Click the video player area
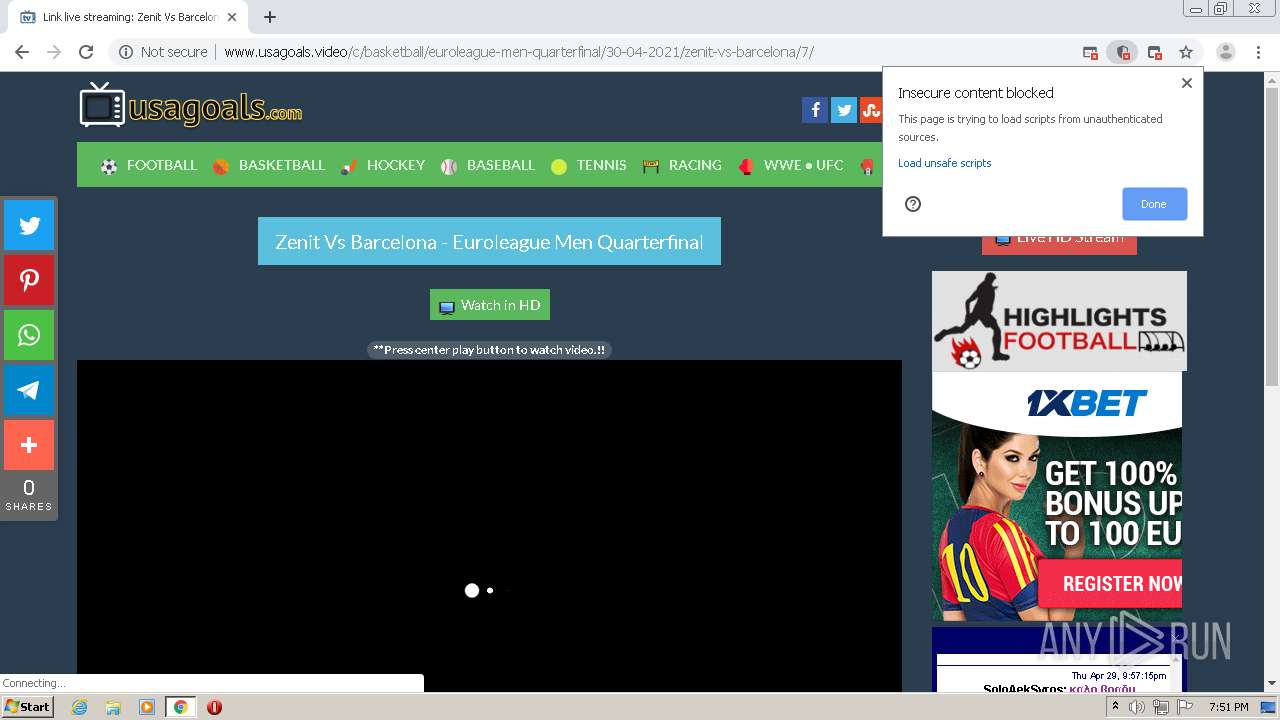1280x720 pixels. 489,526
